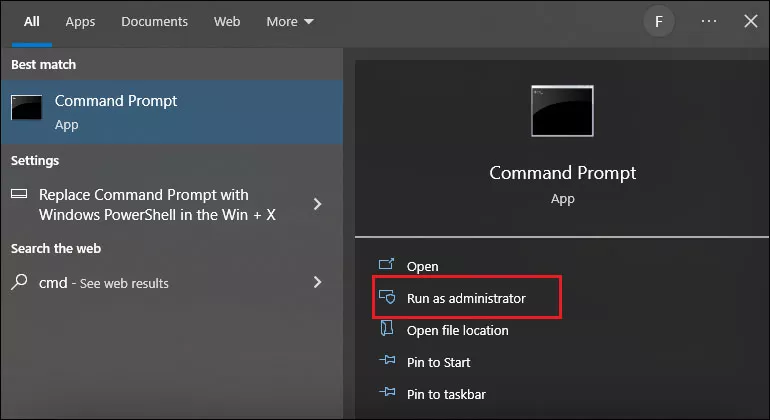Open the Documents search tab
This screenshot has width=770, height=420.
pos(154,22)
